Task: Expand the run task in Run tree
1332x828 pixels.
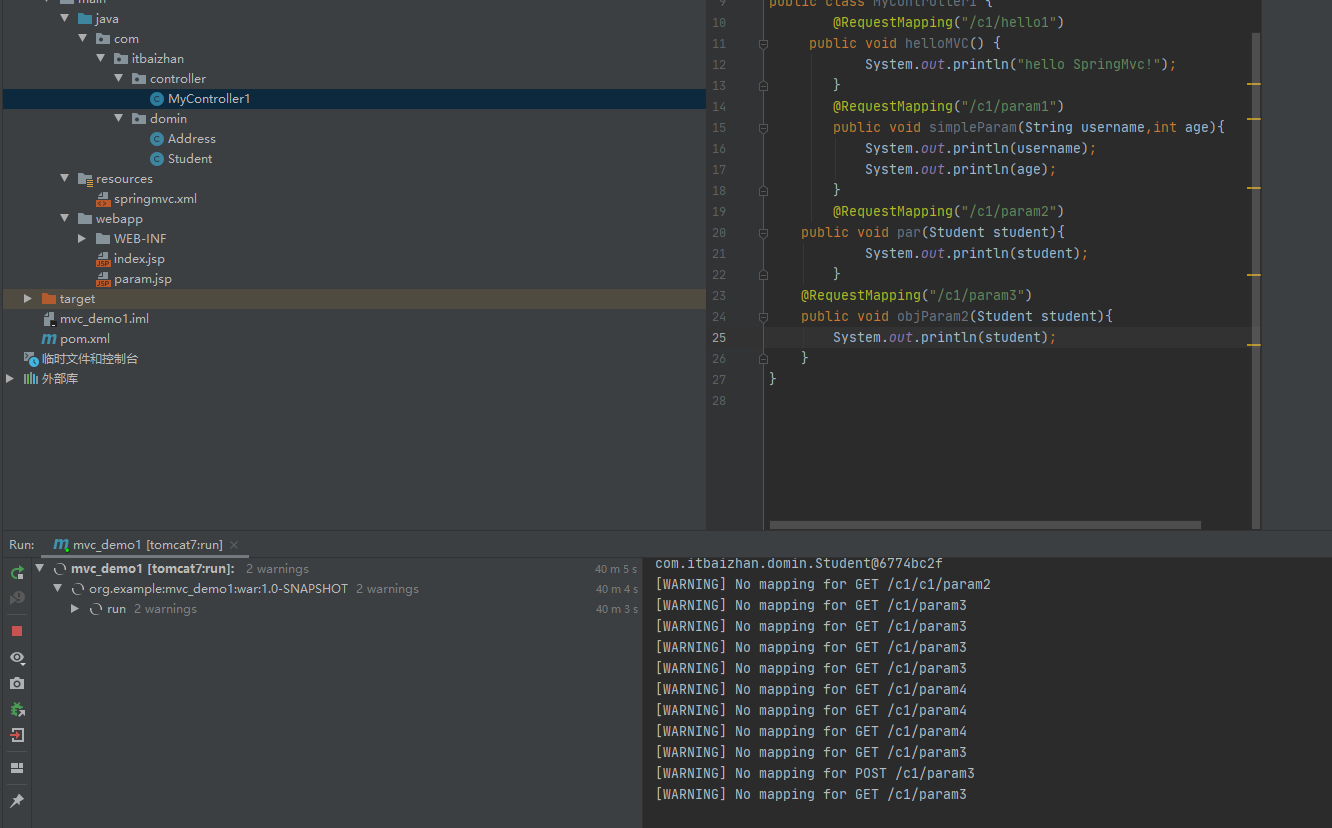Action: (x=75, y=609)
